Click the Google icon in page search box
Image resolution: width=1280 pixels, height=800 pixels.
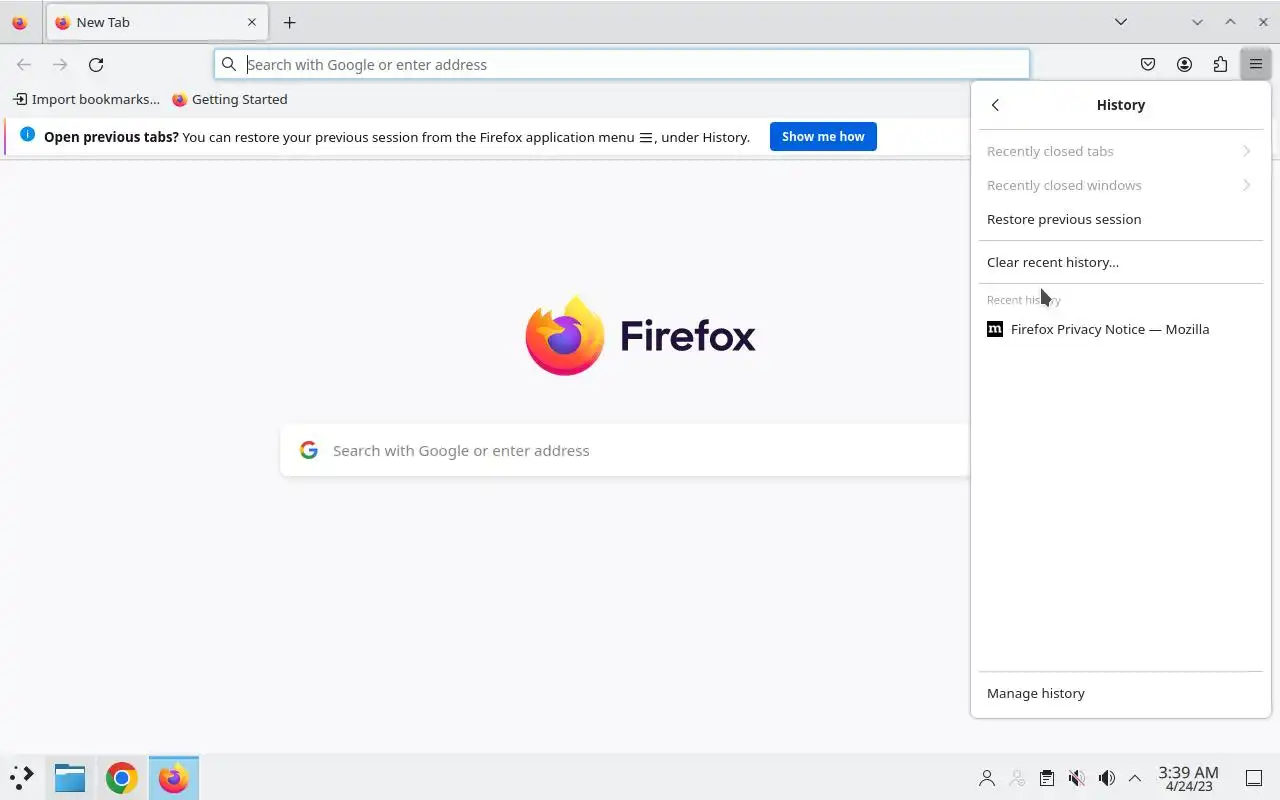(309, 450)
